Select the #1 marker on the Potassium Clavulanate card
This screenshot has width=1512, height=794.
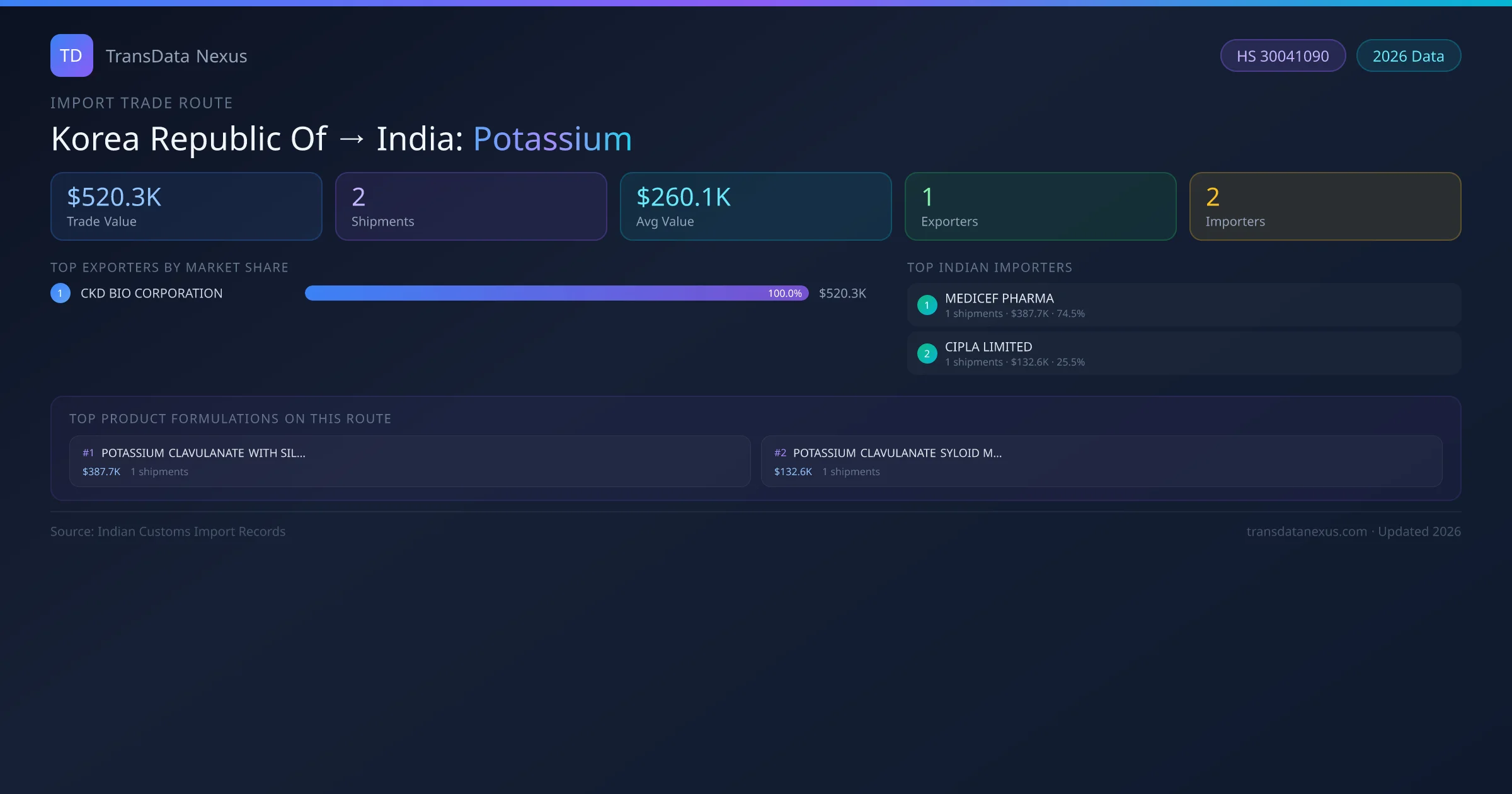click(x=88, y=452)
